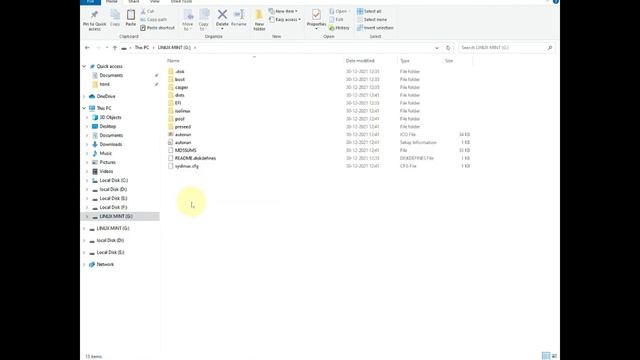This screenshot has width=640, height=360.
Task: Open address bar history dropdown
Action: (437, 48)
